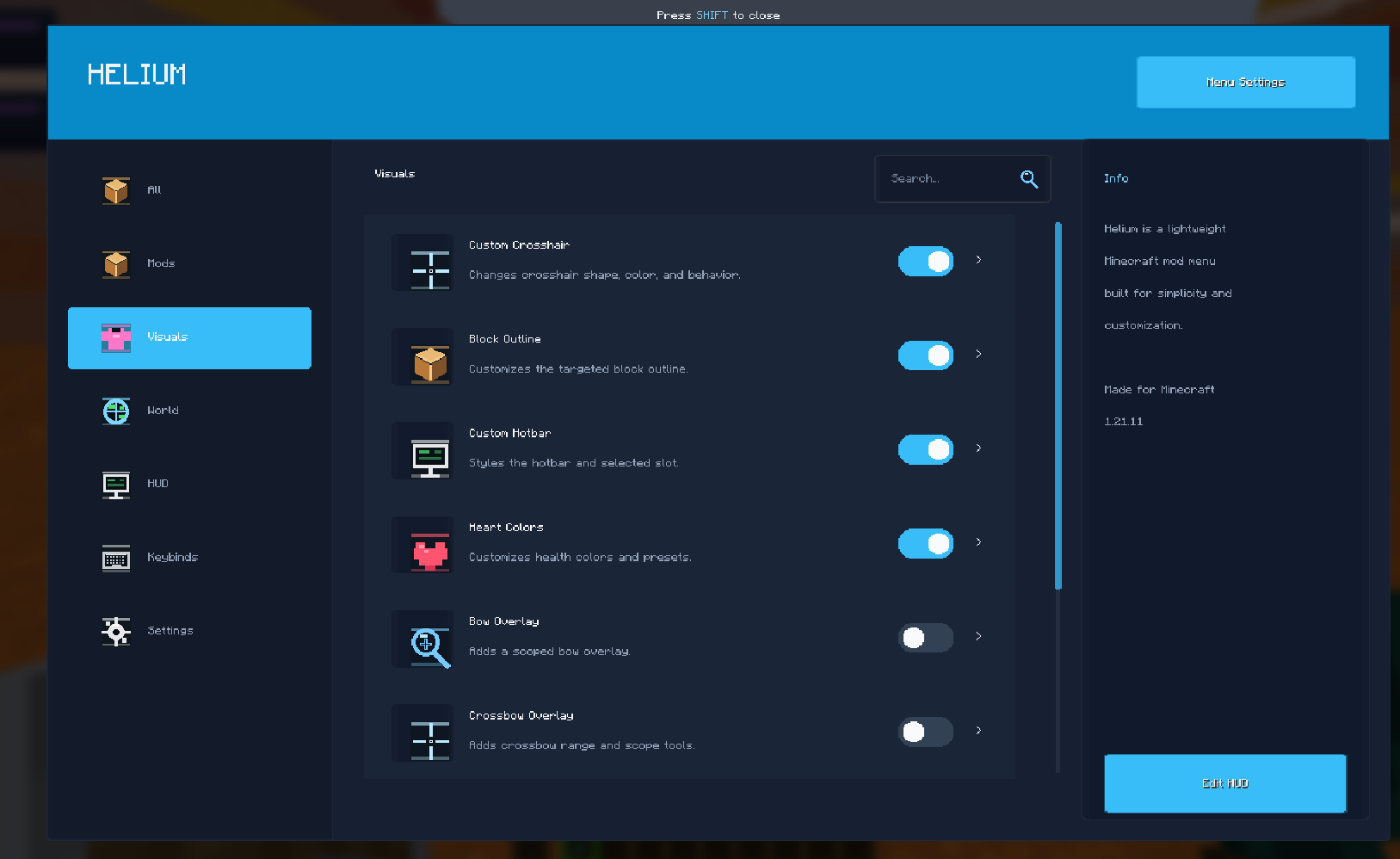Disable the Custom Crosshair toggle
This screenshot has width=1400, height=859.
click(926, 261)
